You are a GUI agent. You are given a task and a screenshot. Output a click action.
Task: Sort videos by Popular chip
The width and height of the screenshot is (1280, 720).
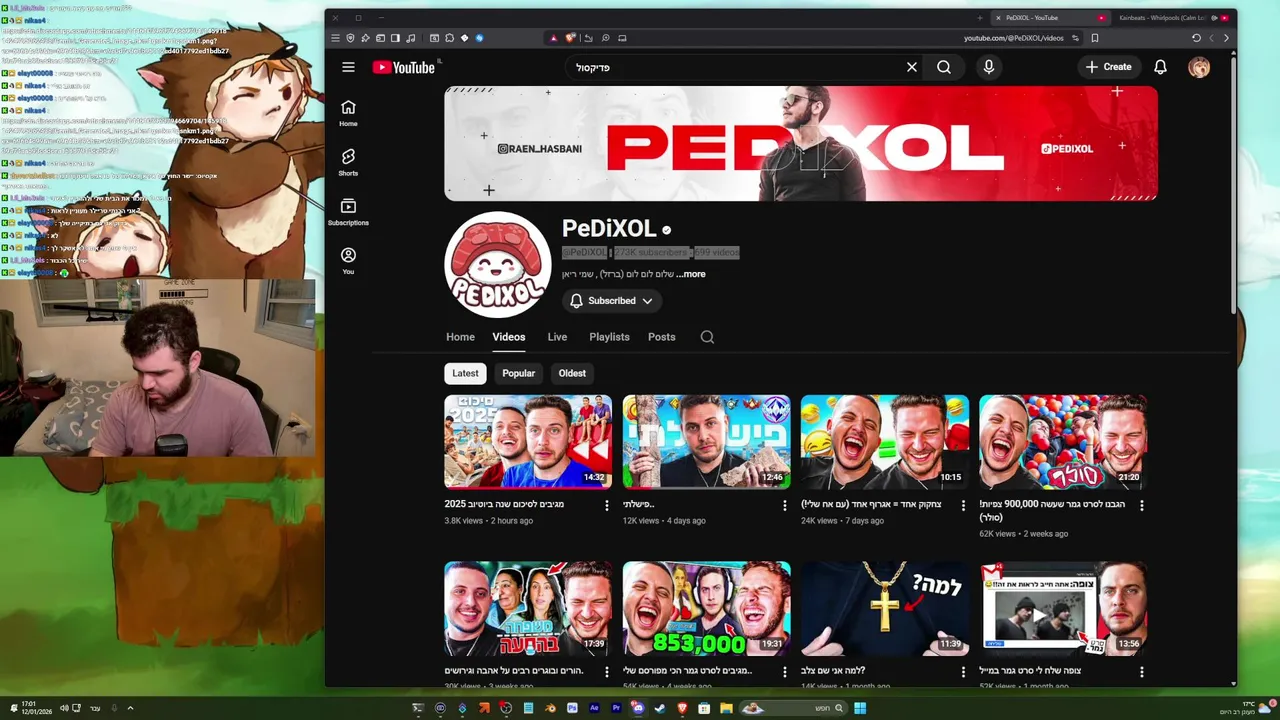click(518, 373)
